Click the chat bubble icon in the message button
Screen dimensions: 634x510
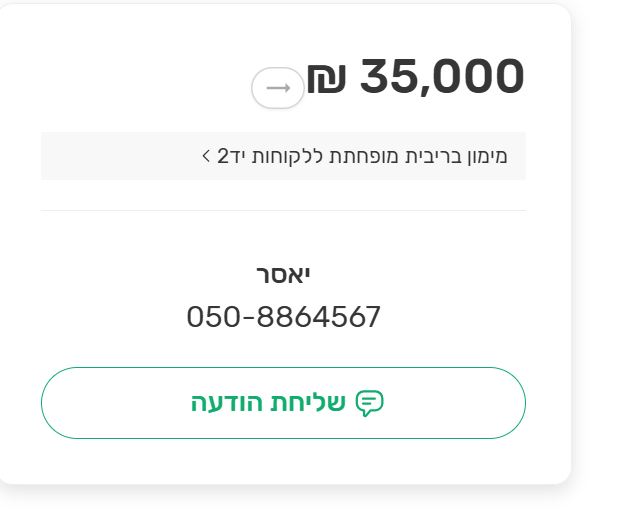(370, 403)
